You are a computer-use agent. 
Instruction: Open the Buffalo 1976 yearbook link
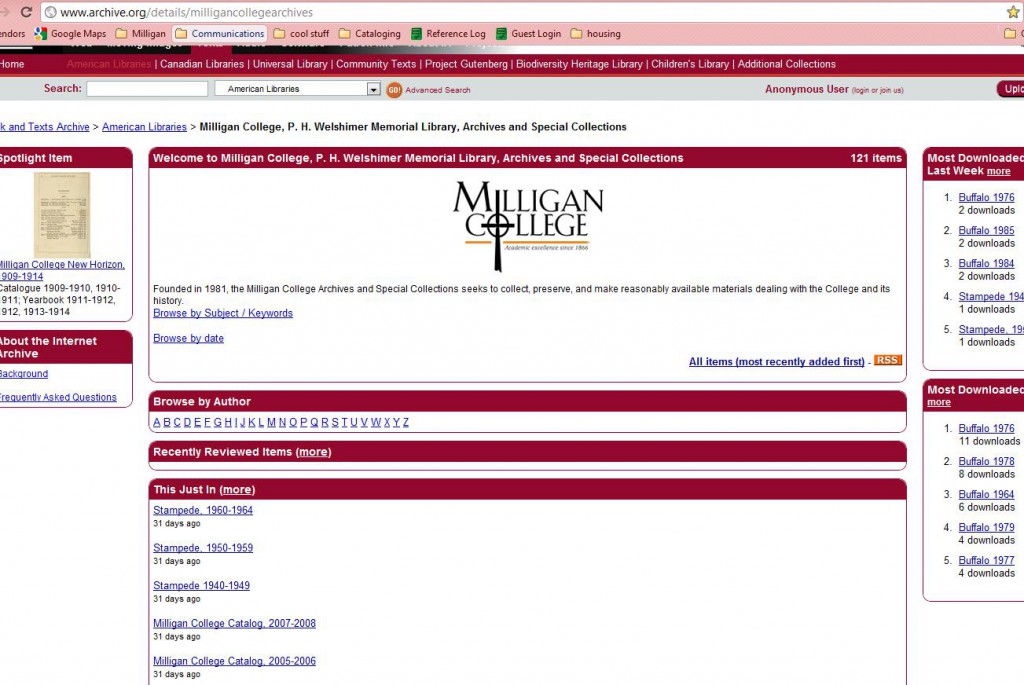tap(986, 197)
